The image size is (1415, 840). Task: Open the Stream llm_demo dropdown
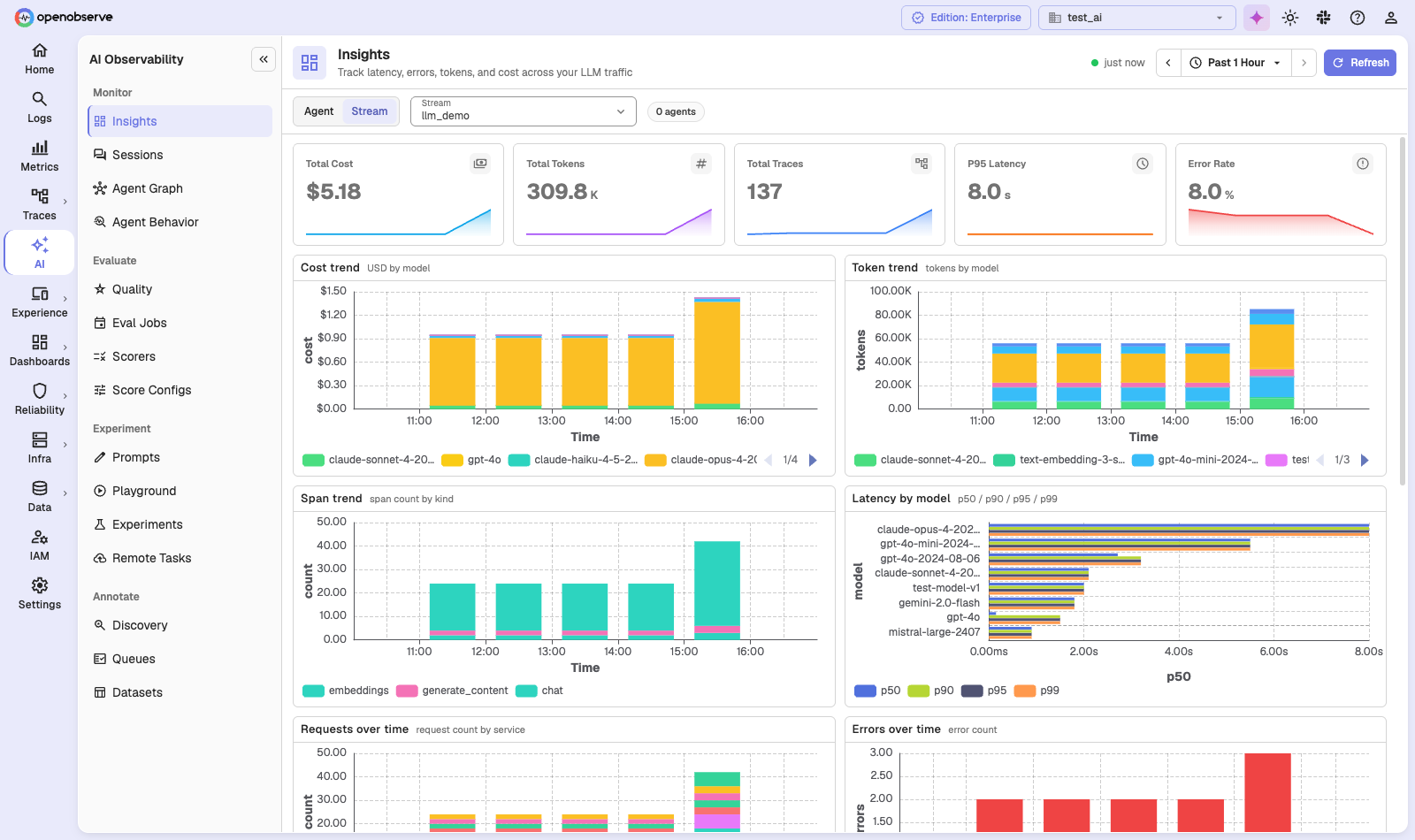click(524, 111)
